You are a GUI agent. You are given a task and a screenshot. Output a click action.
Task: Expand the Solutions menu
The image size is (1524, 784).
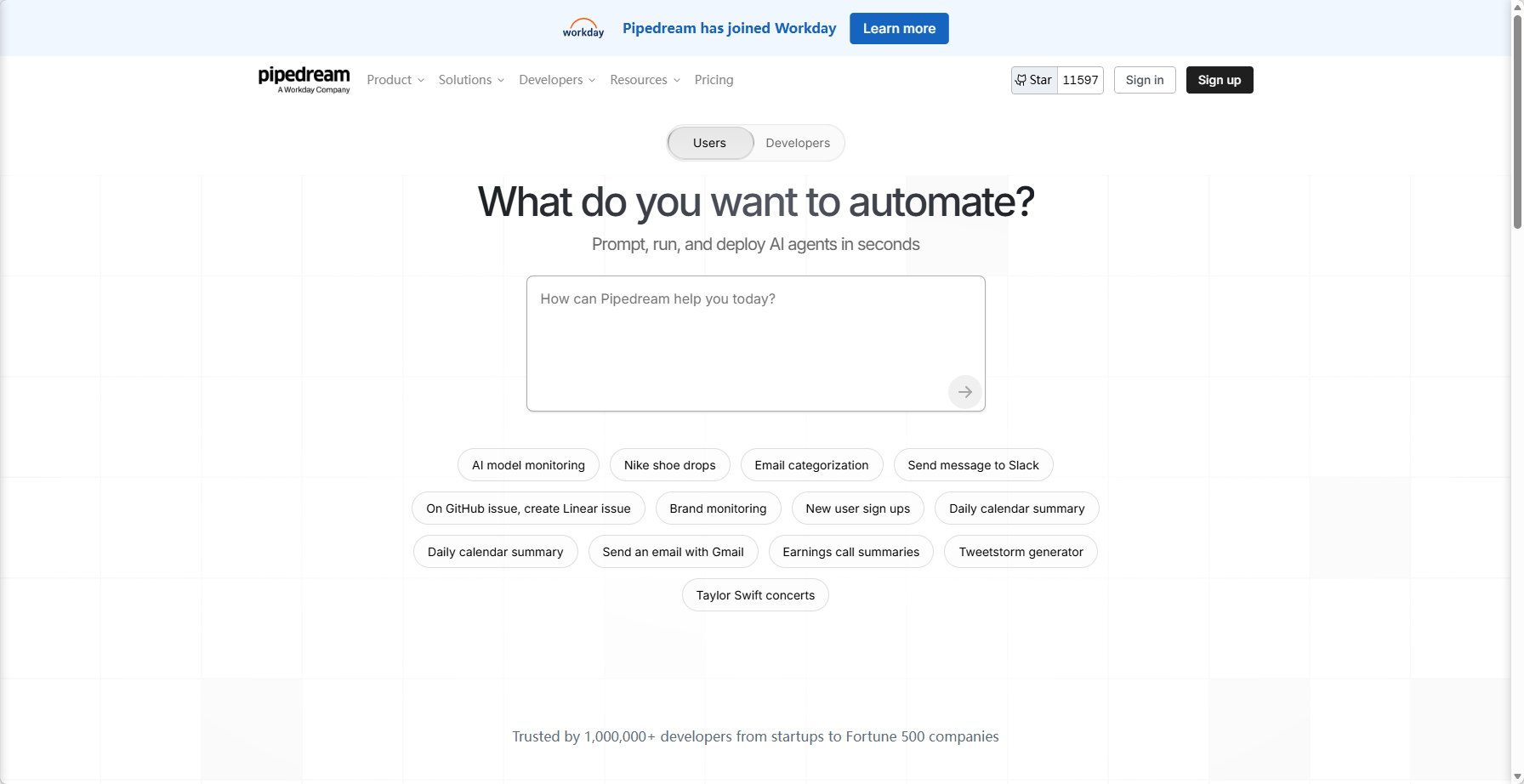471,80
